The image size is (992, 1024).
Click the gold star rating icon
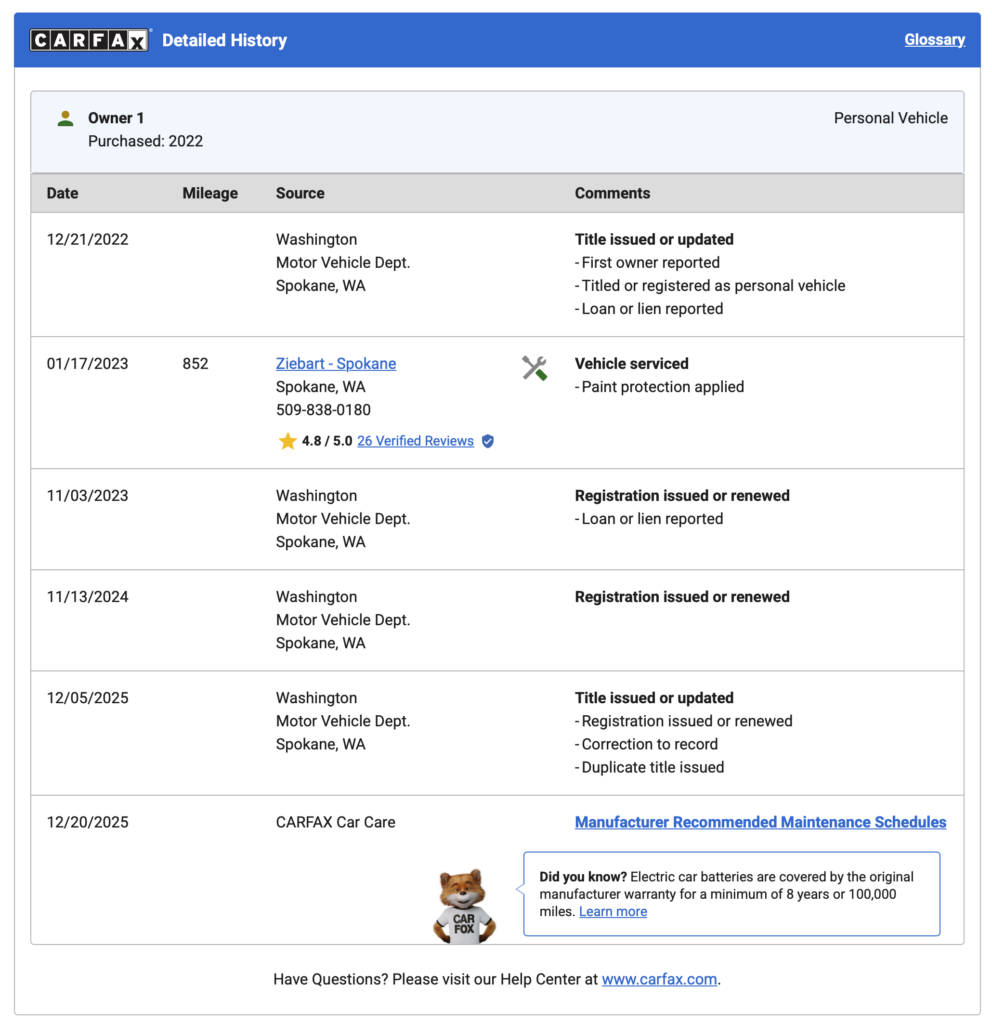click(287, 441)
